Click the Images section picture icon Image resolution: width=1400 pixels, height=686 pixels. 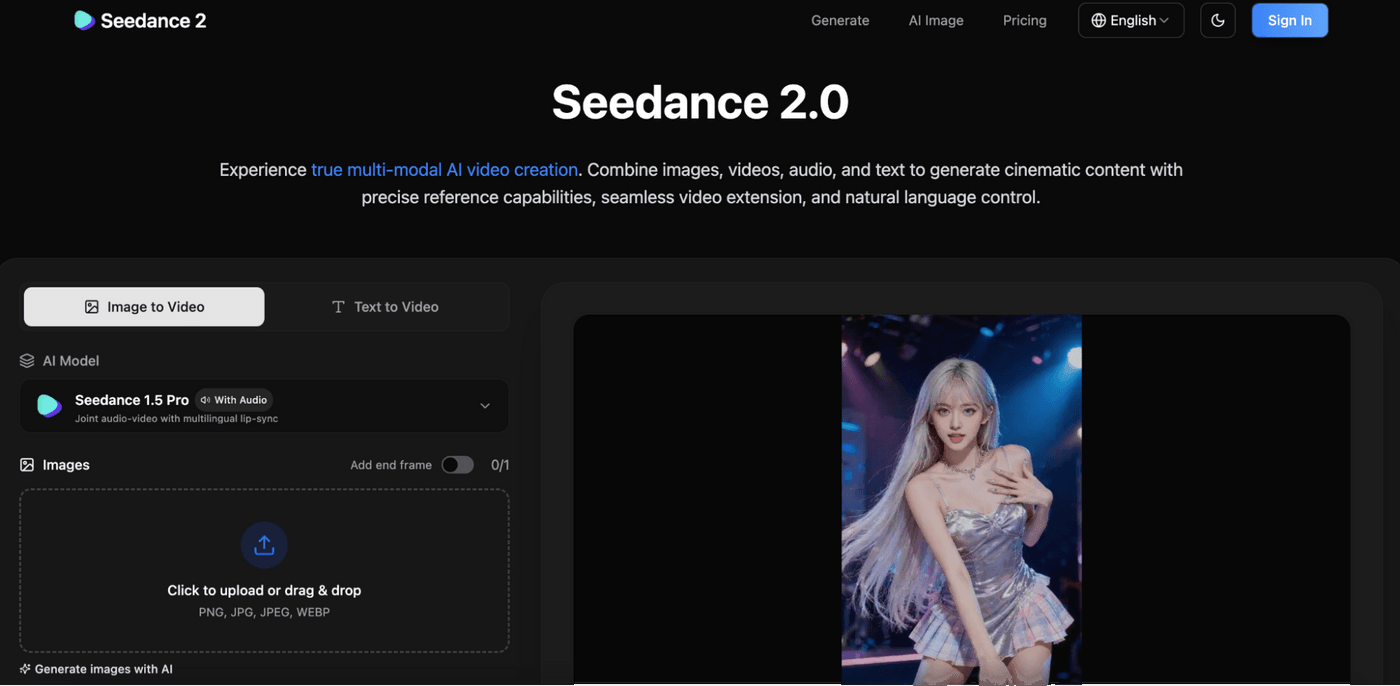tap(27, 465)
